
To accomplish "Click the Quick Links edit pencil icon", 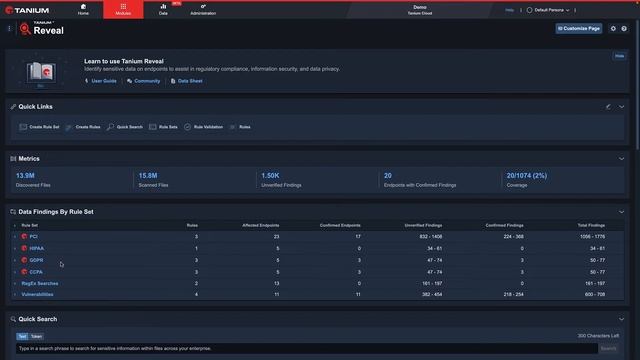I will (608, 107).
